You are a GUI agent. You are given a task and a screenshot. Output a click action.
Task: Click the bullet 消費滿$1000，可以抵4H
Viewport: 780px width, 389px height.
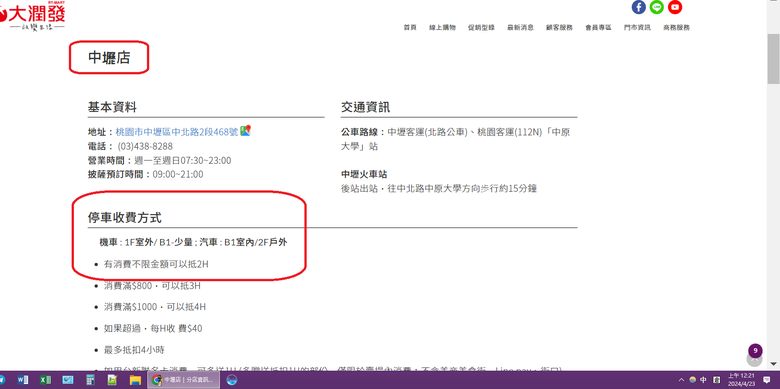click(x=155, y=307)
